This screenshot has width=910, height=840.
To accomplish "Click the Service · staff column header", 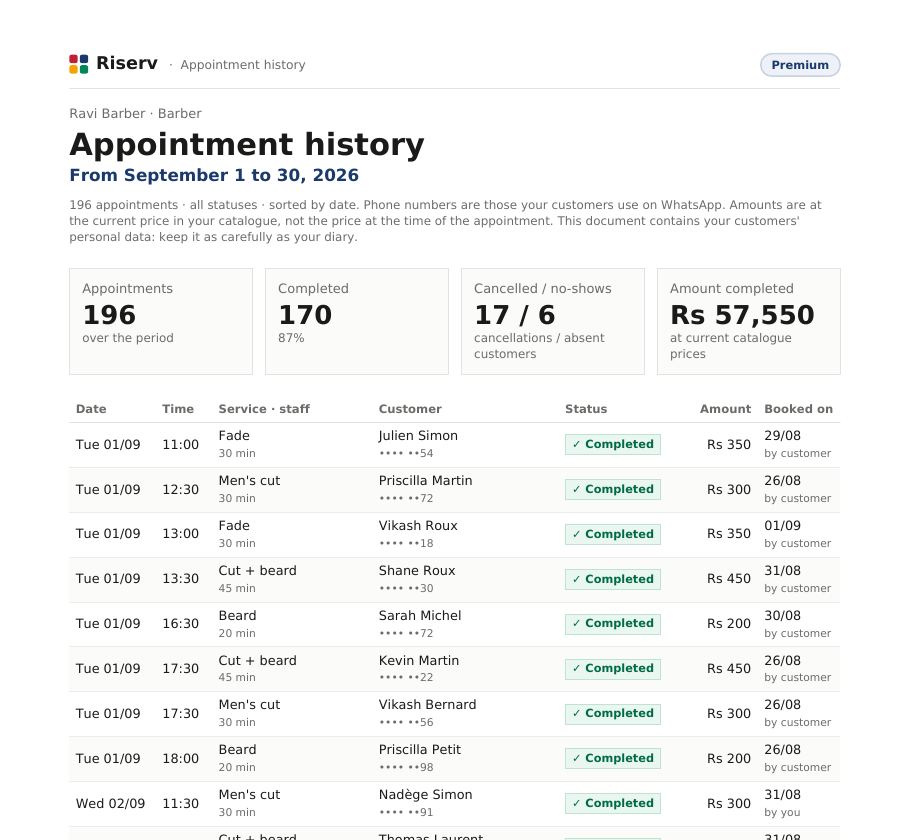I will pos(264,409).
